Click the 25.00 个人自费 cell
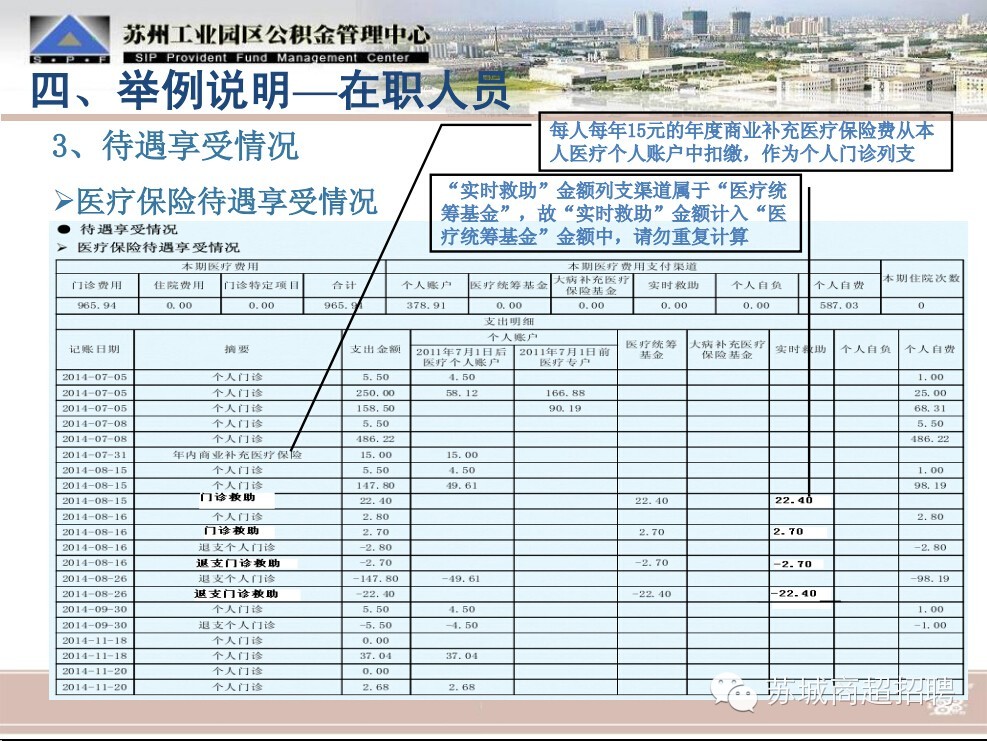This screenshot has height=741, width=987. tap(930, 393)
